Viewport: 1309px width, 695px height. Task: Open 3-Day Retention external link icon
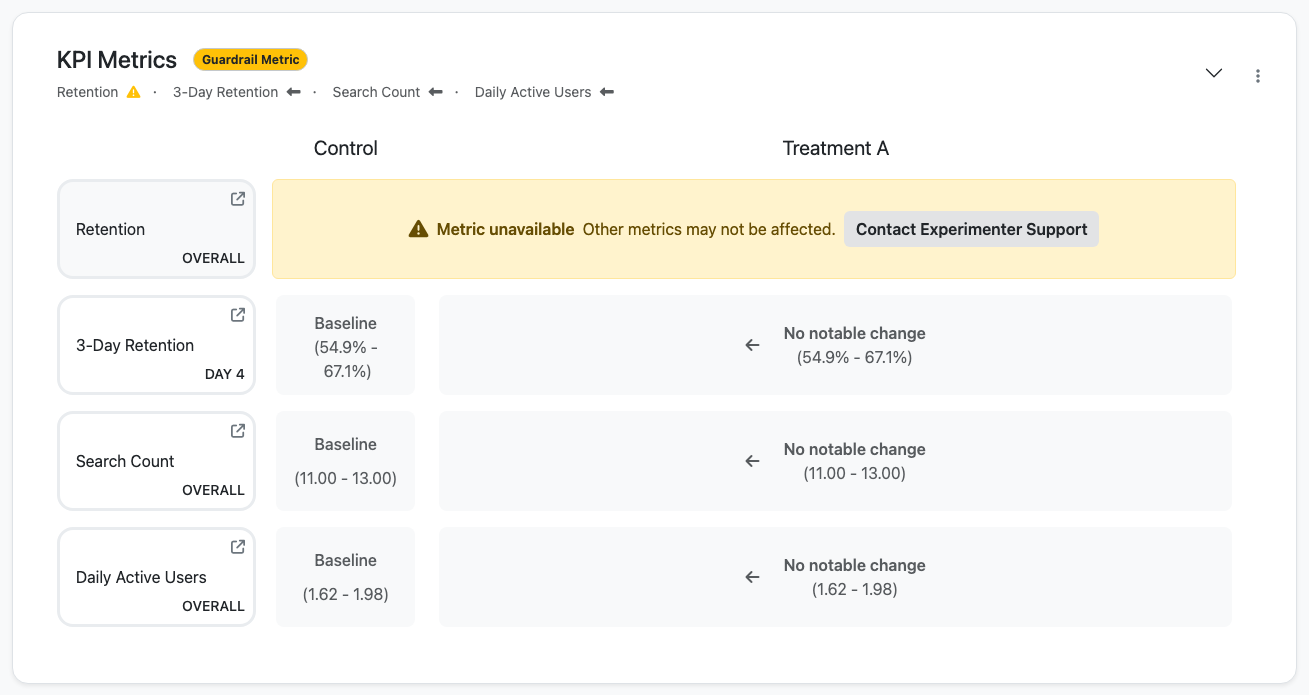[238, 315]
